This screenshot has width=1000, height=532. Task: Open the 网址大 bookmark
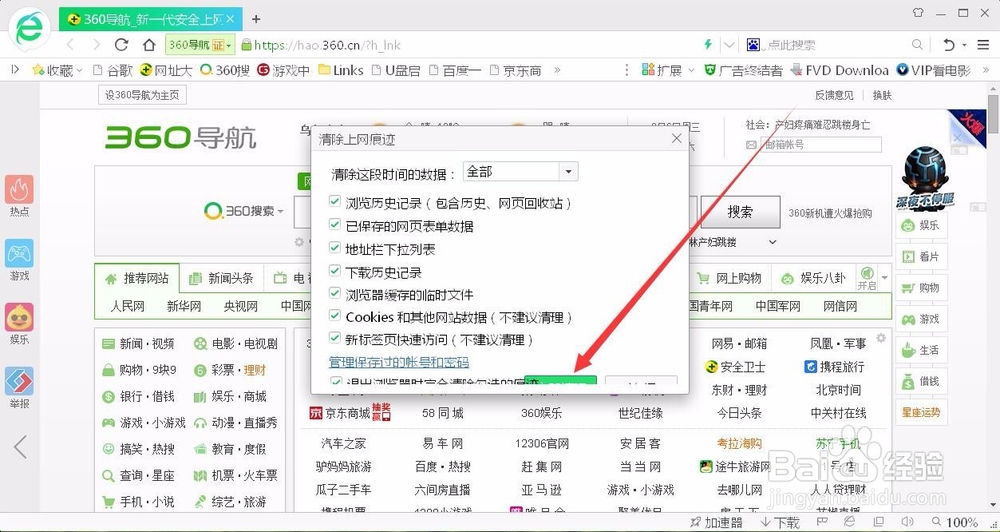166,70
